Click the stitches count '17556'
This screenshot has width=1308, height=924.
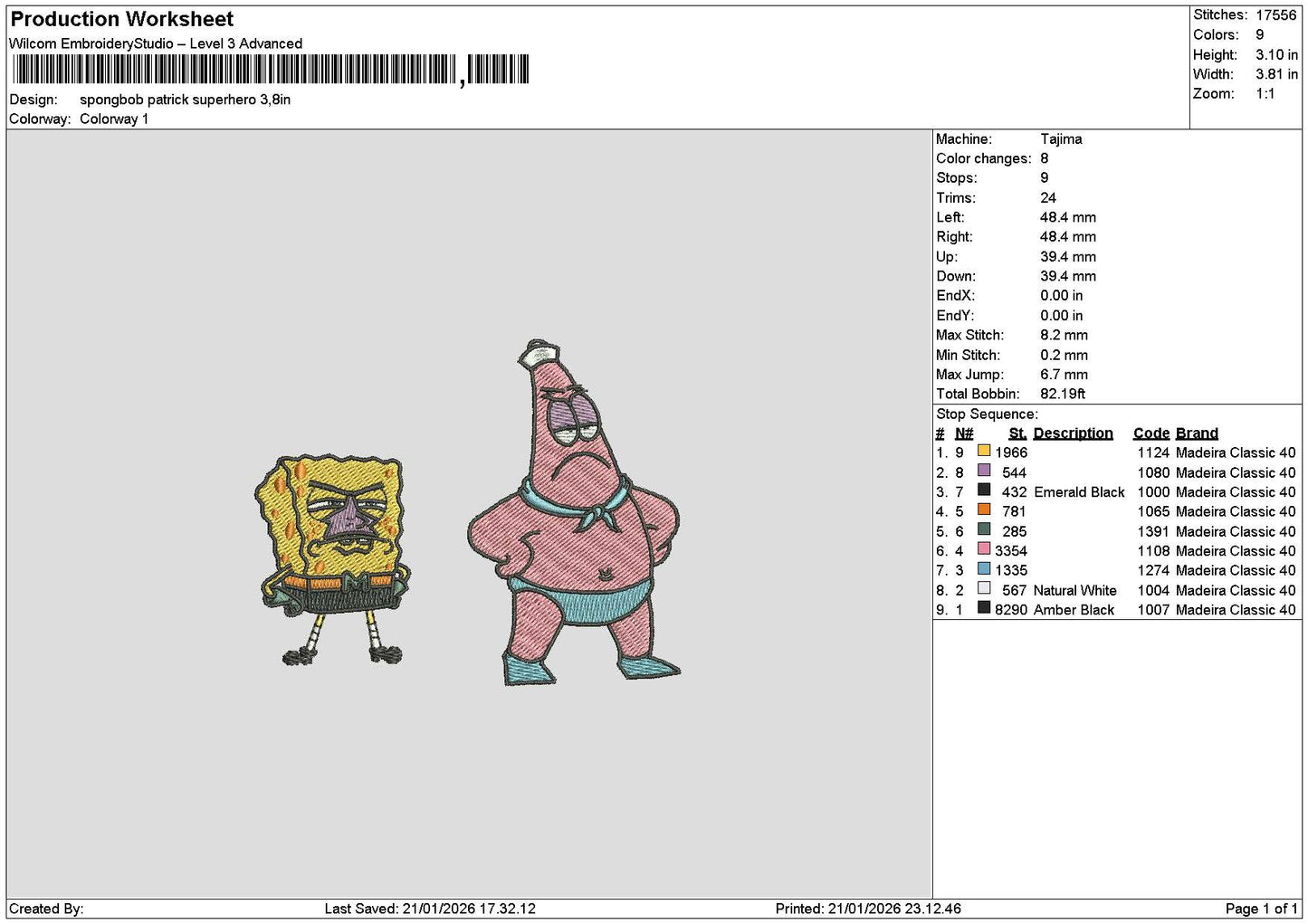tap(1275, 15)
